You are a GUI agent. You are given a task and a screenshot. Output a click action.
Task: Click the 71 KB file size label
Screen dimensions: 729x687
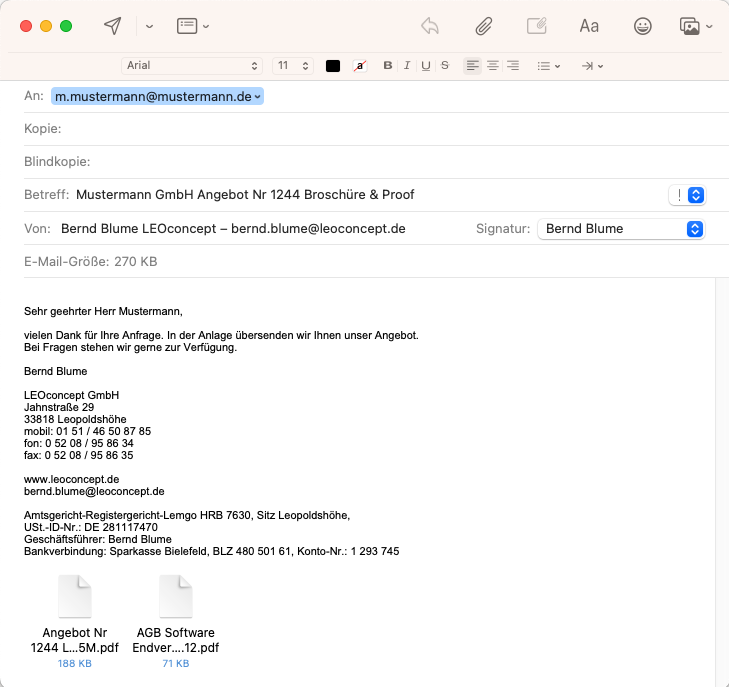176,663
